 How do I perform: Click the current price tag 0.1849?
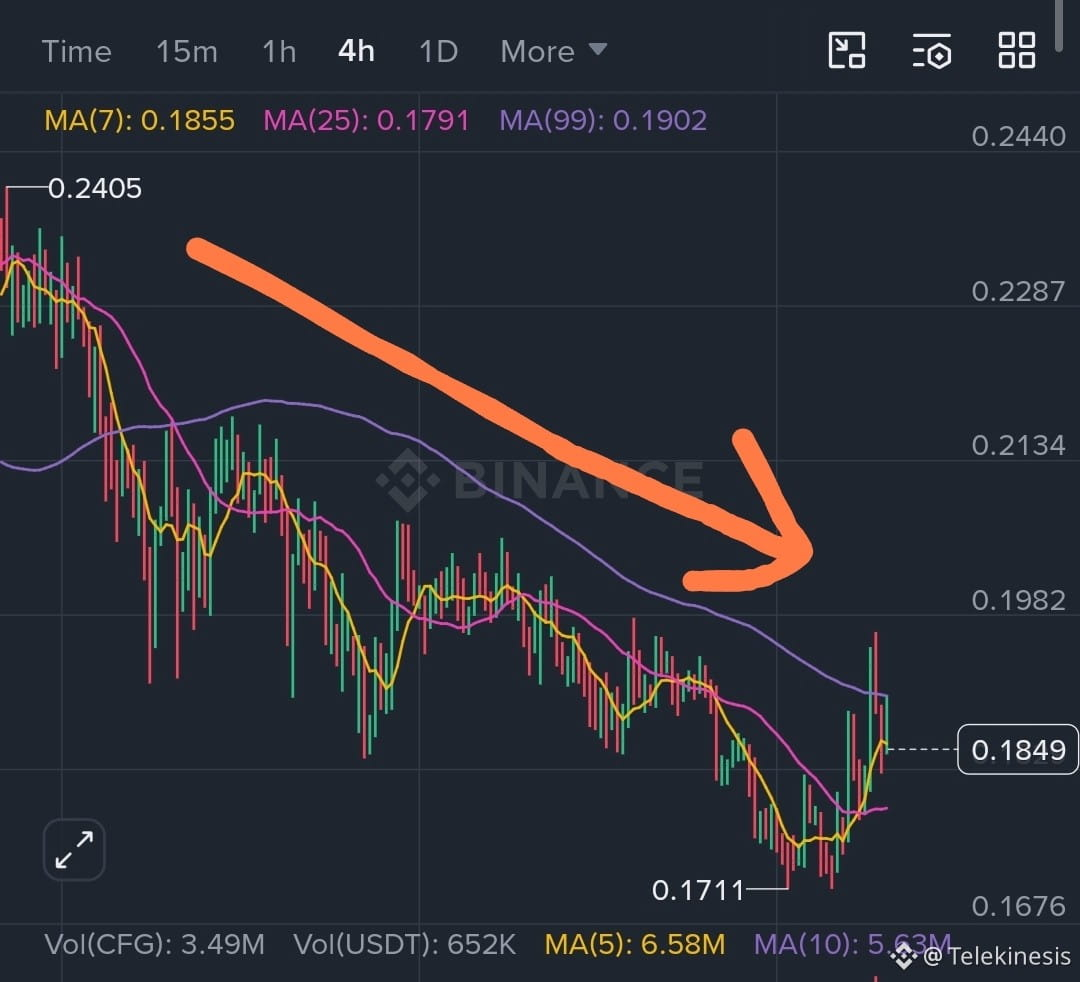(1018, 749)
